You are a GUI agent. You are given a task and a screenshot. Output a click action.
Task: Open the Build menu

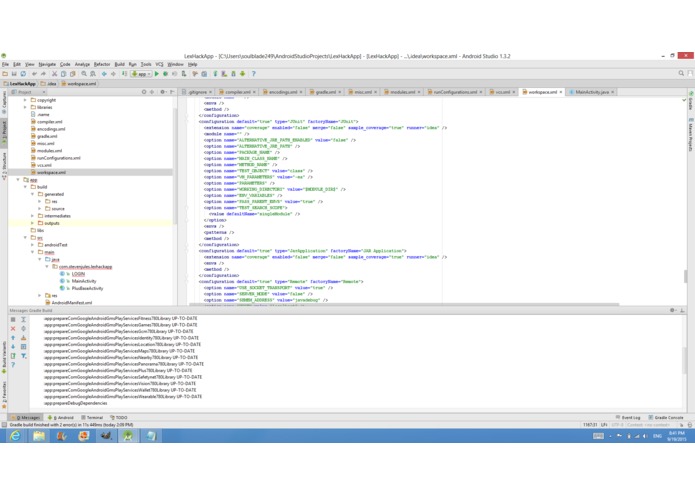point(119,65)
